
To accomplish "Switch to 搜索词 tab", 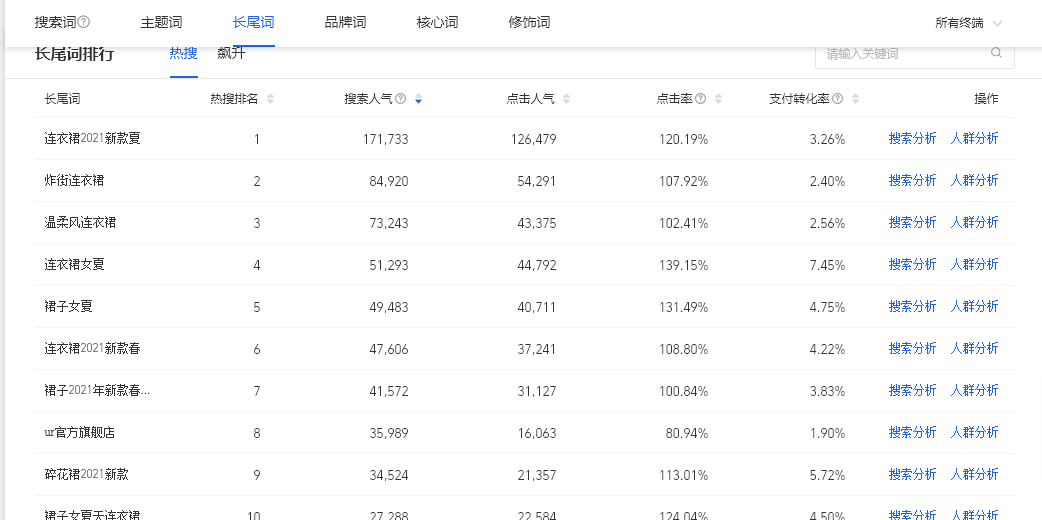I will 55,23.
